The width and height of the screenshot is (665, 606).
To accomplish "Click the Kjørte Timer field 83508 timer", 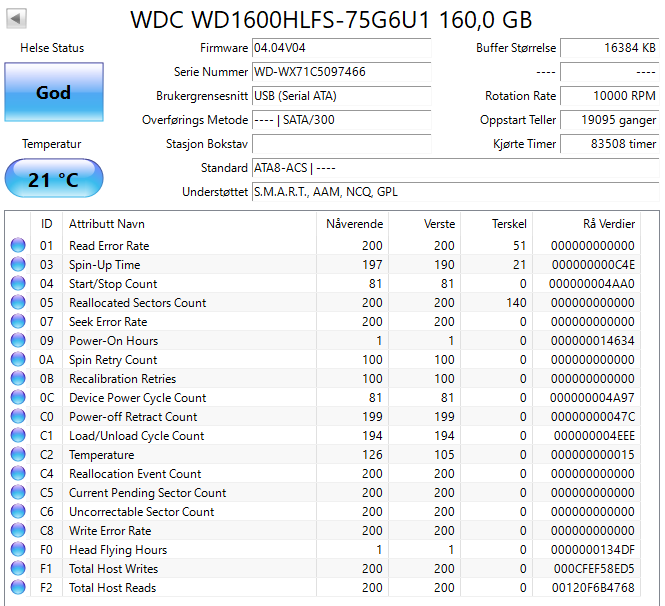I will (x=609, y=144).
